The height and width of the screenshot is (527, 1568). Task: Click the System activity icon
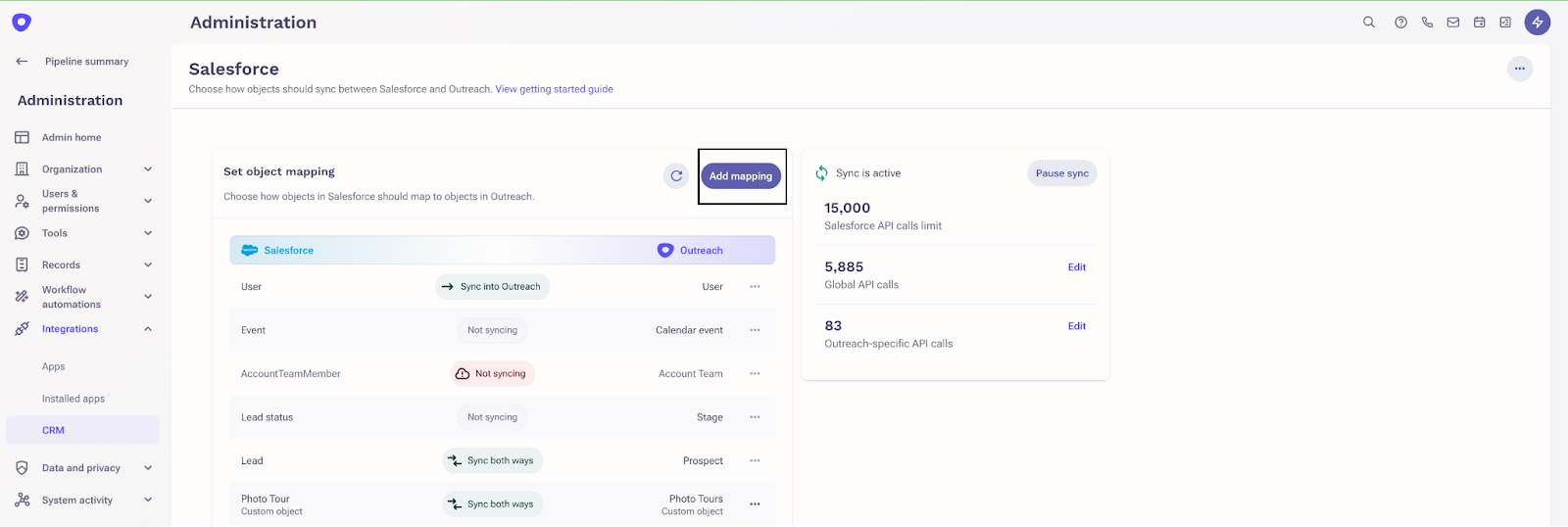coord(22,500)
